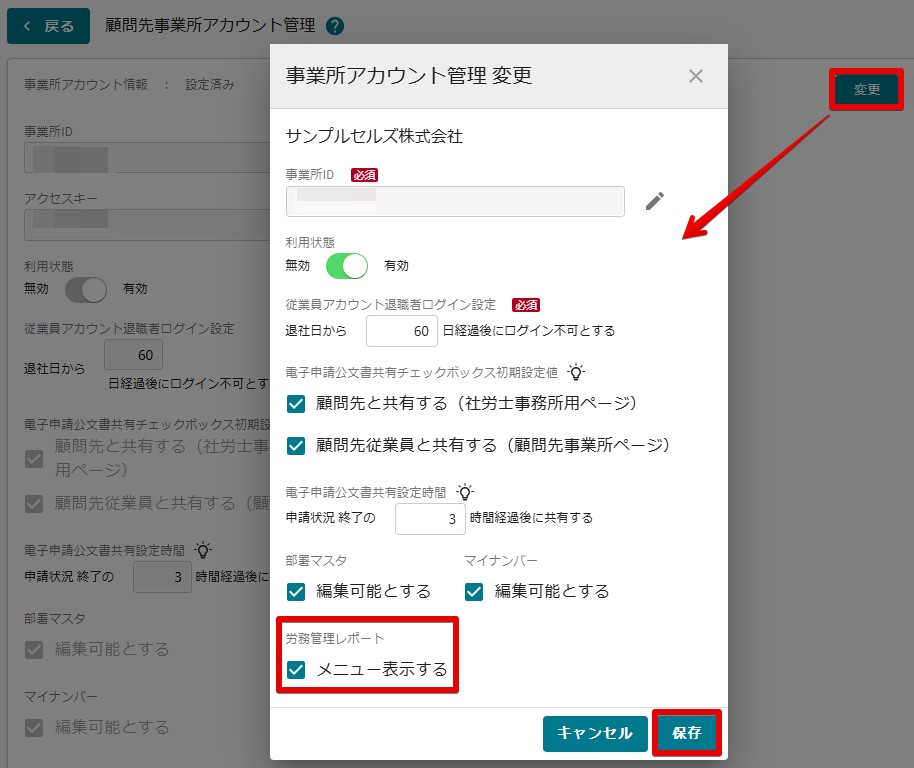
Task: Toggle 労務管理レポート メニュー表示する checkbox
Action: [x=296, y=670]
